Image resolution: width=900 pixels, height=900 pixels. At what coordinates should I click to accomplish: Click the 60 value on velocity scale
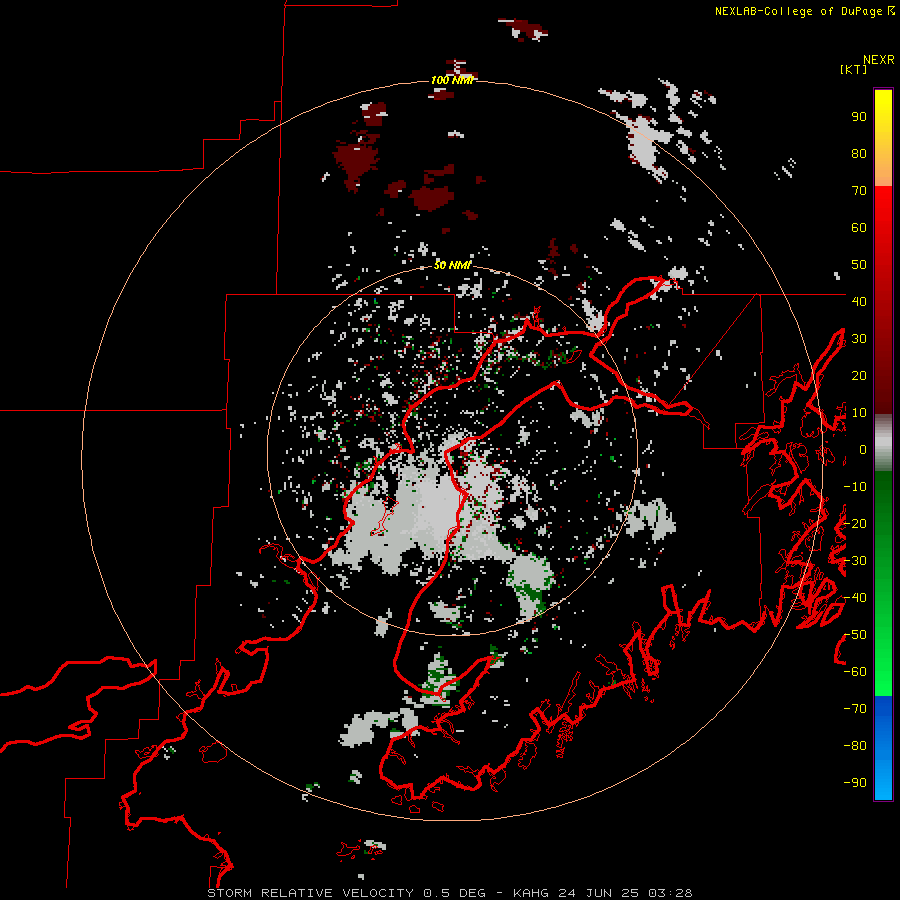859,228
